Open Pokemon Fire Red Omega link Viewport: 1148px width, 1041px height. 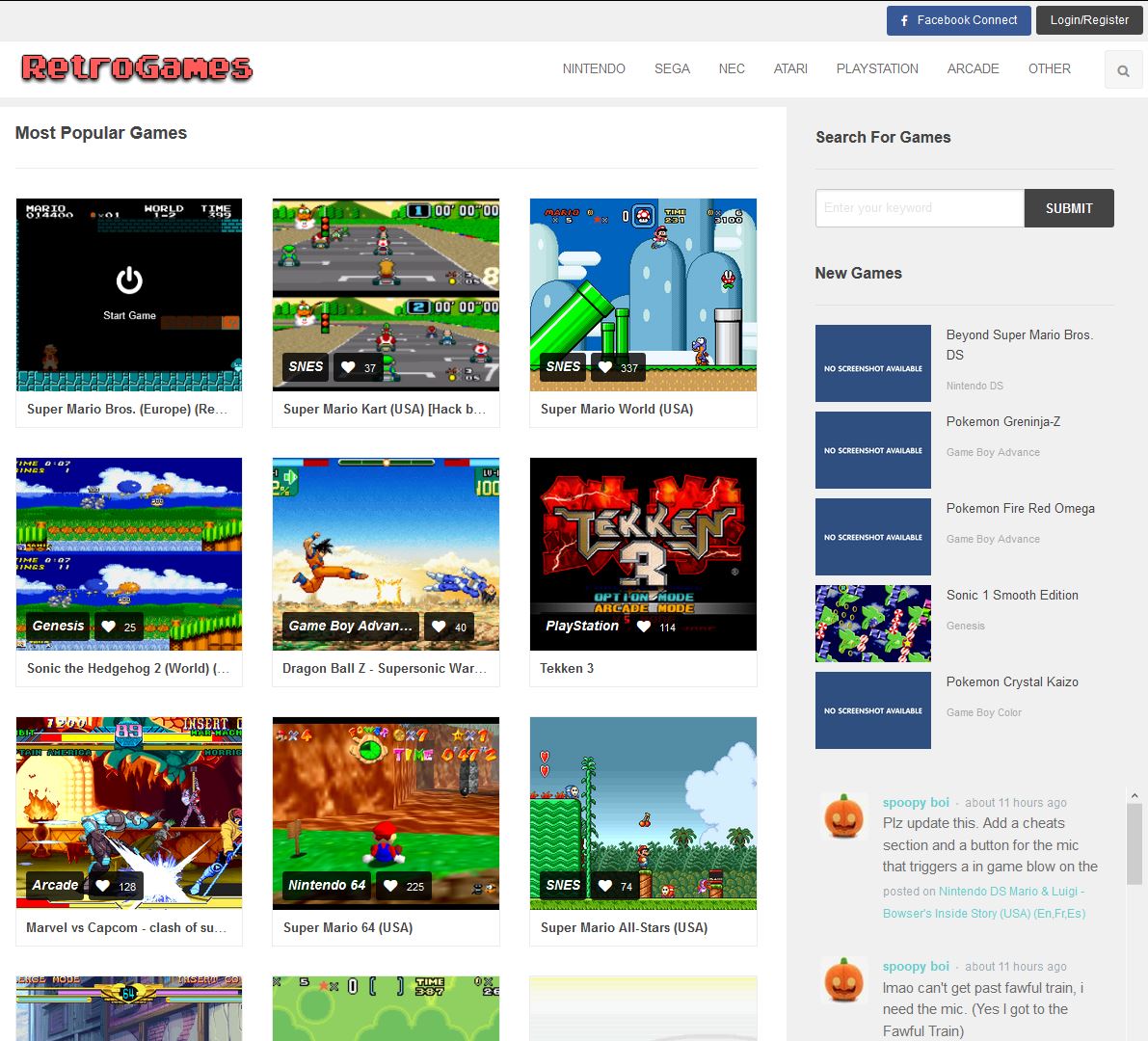1021,508
